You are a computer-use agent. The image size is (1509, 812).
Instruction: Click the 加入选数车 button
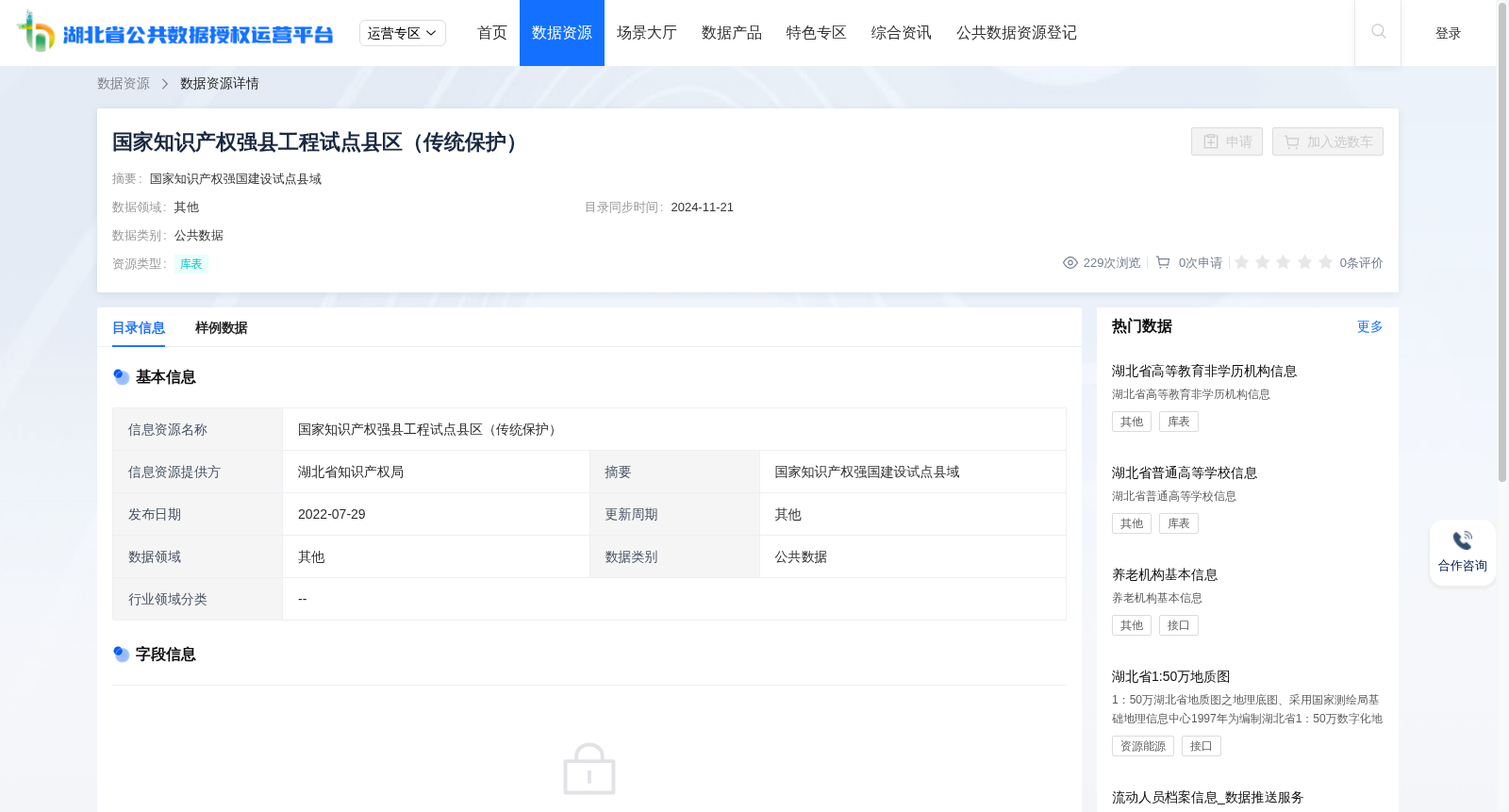point(1328,141)
